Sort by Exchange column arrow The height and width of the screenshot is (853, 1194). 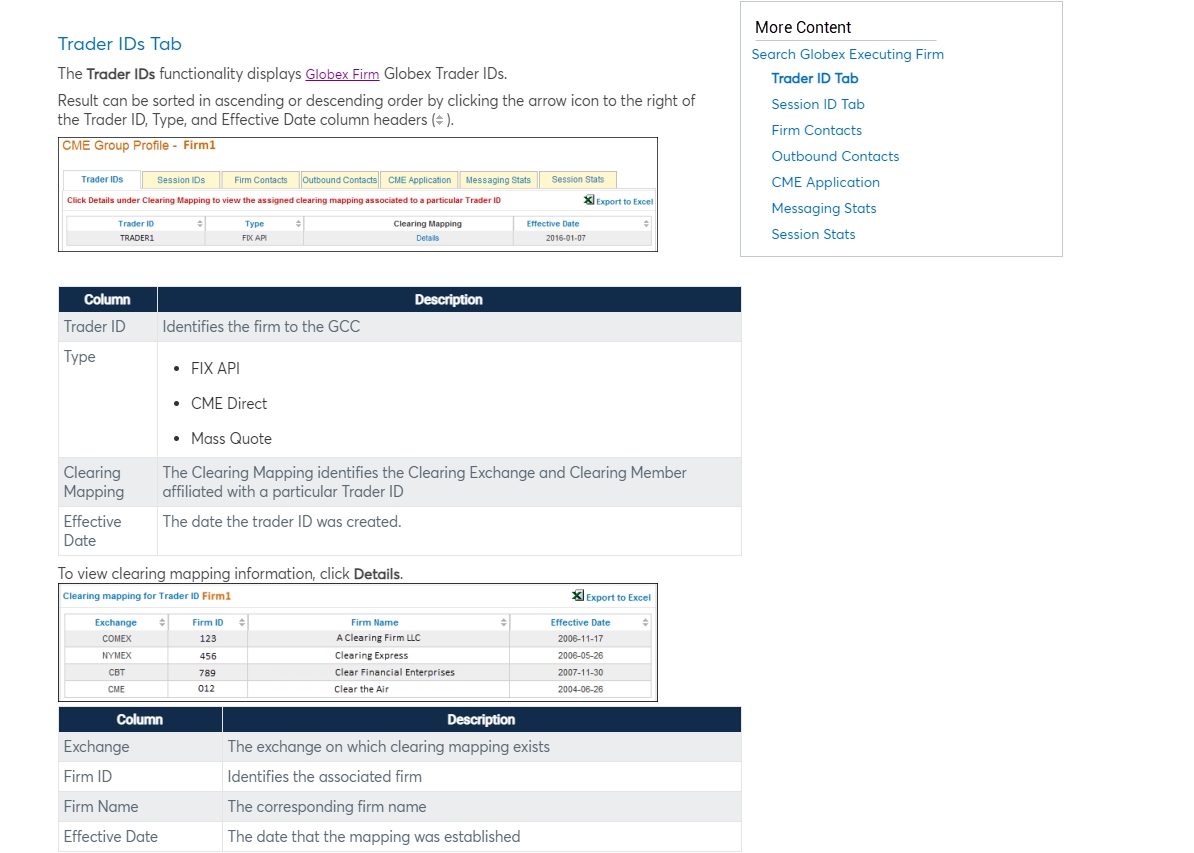point(162,623)
